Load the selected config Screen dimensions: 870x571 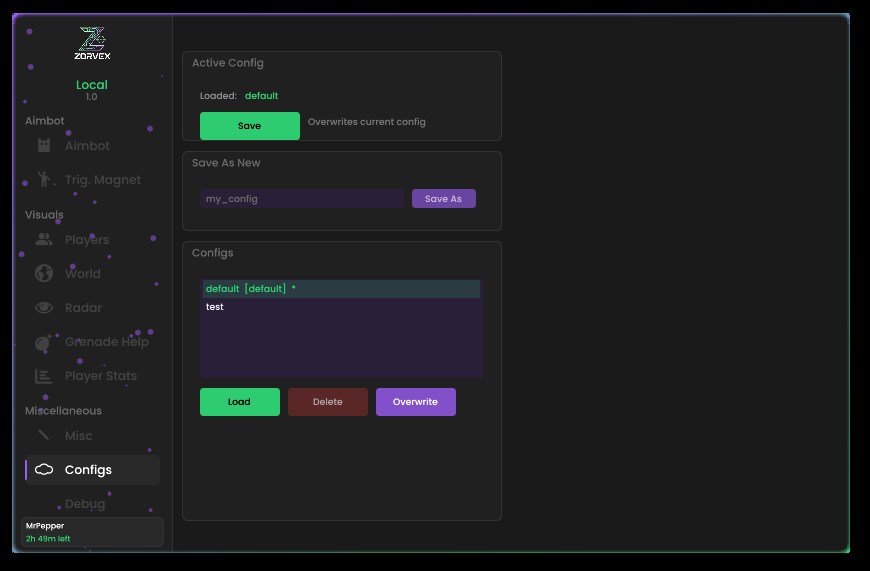239,402
